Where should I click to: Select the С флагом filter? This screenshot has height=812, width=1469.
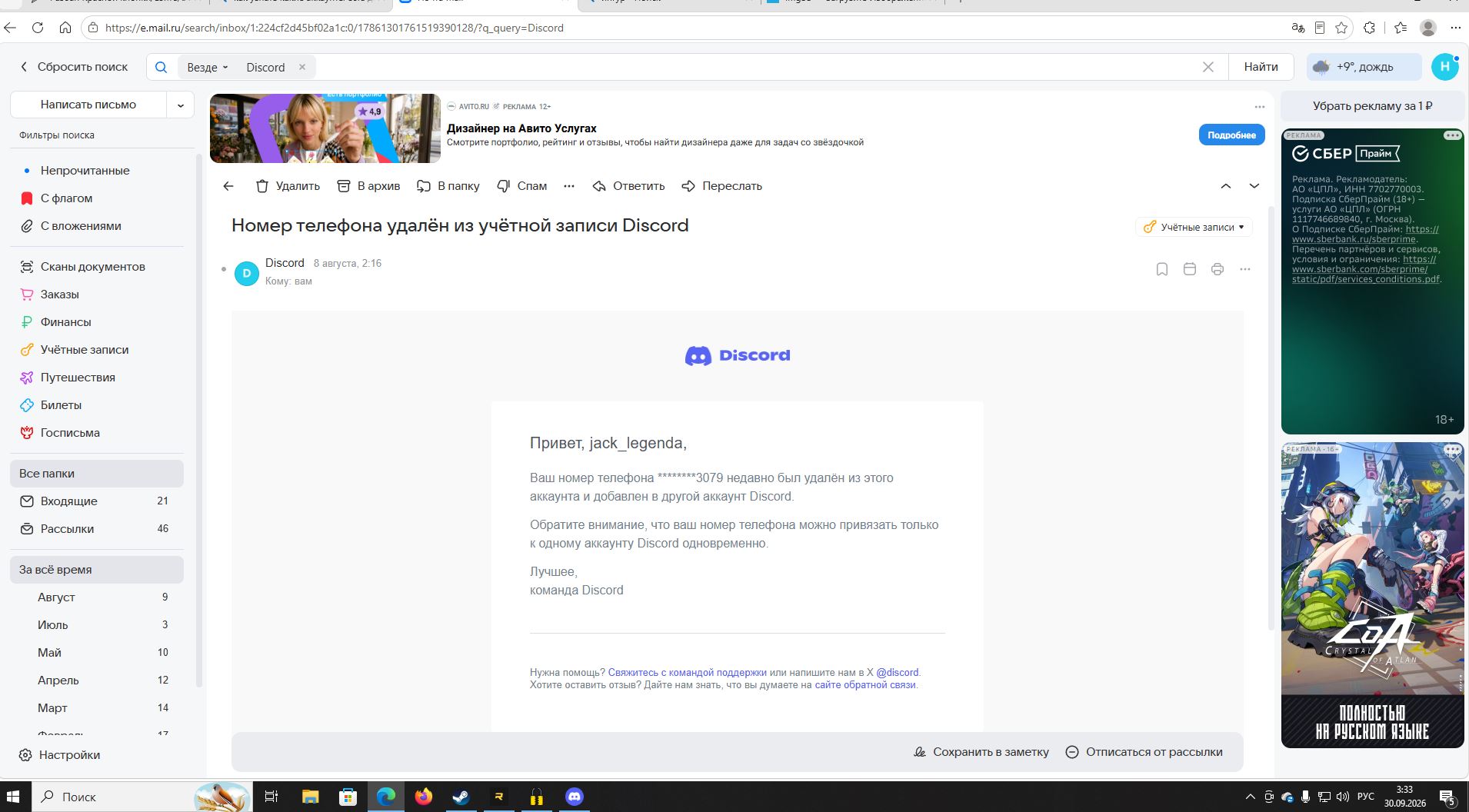(66, 198)
